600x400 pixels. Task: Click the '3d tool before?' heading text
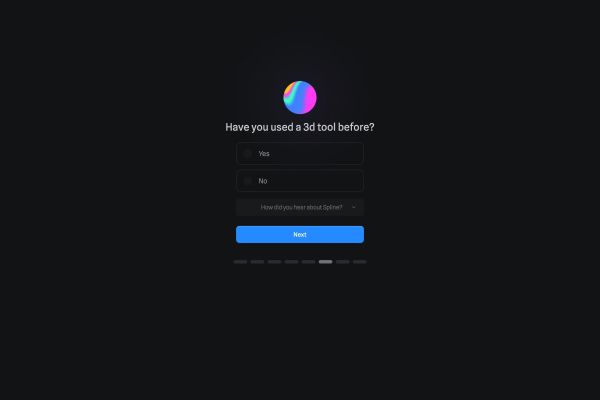tap(339, 127)
